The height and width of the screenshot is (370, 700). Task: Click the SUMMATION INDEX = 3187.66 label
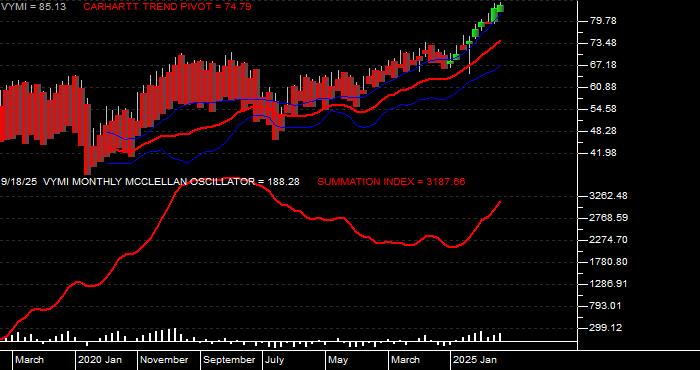tap(391, 182)
